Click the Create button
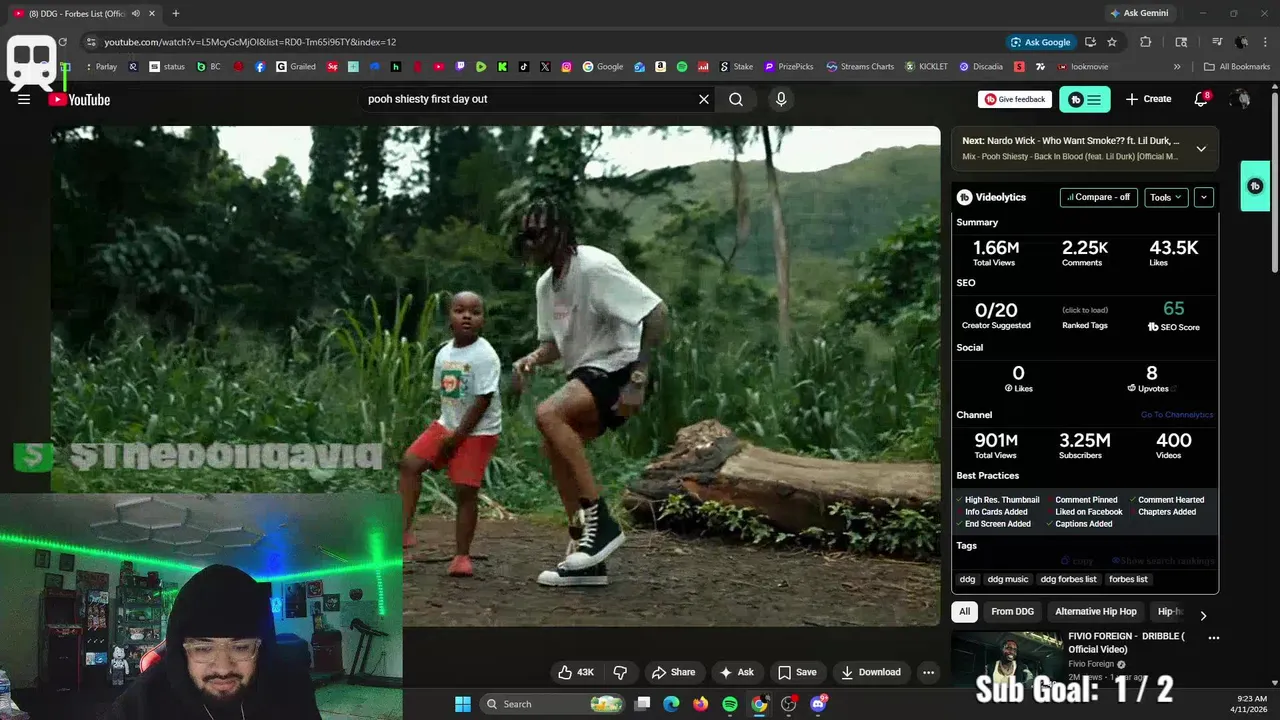 (x=1148, y=99)
